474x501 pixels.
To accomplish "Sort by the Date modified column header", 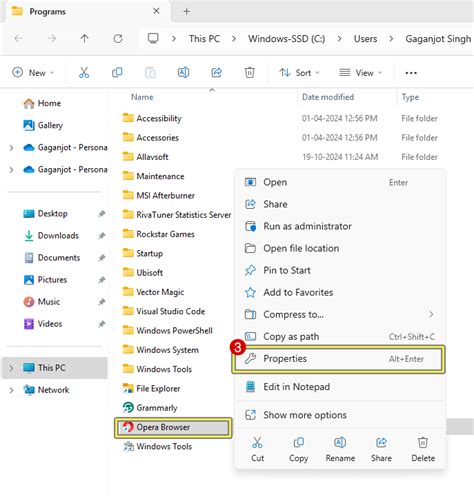I will [x=328, y=97].
